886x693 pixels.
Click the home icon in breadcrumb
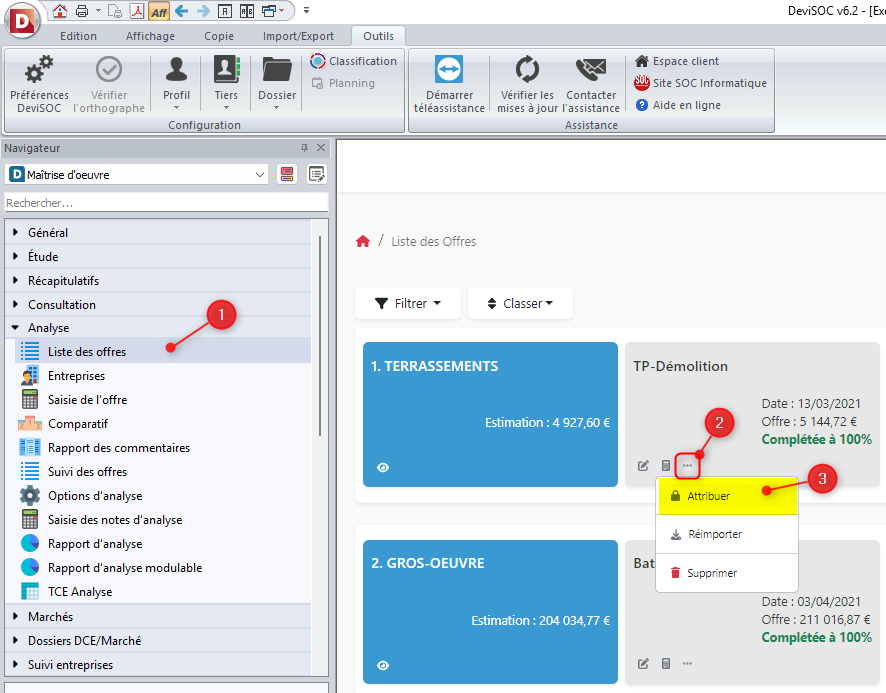pos(363,241)
